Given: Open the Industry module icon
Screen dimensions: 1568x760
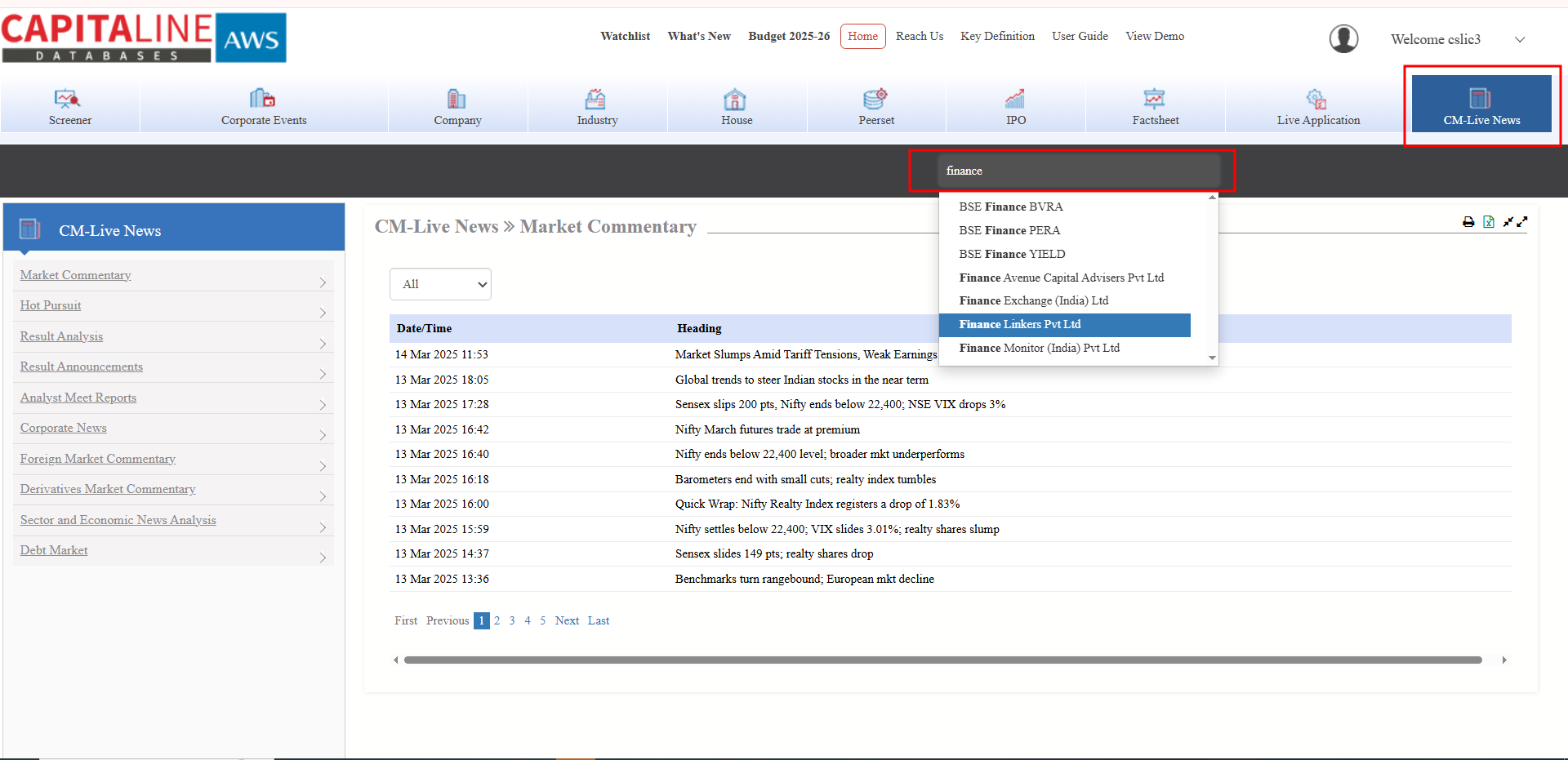Looking at the screenshot, I should (x=596, y=100).
